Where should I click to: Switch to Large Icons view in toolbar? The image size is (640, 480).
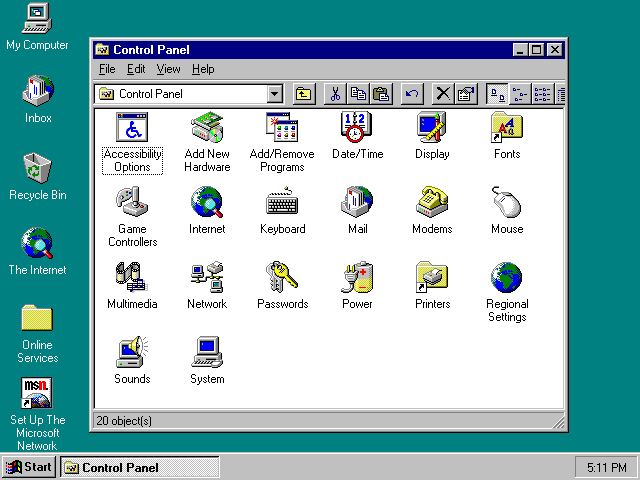pyautogui.click(x=497, y=94)
